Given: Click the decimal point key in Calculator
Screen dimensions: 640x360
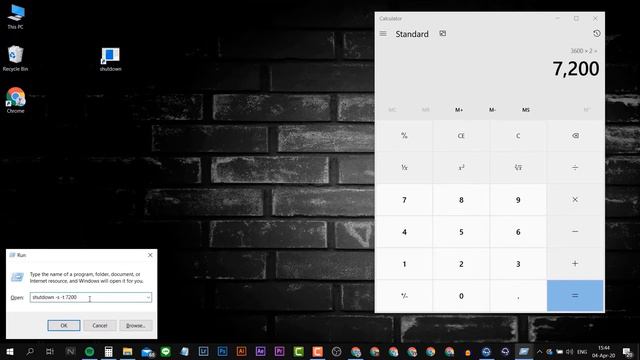Looking at the screenshot, I should point(518,296).
